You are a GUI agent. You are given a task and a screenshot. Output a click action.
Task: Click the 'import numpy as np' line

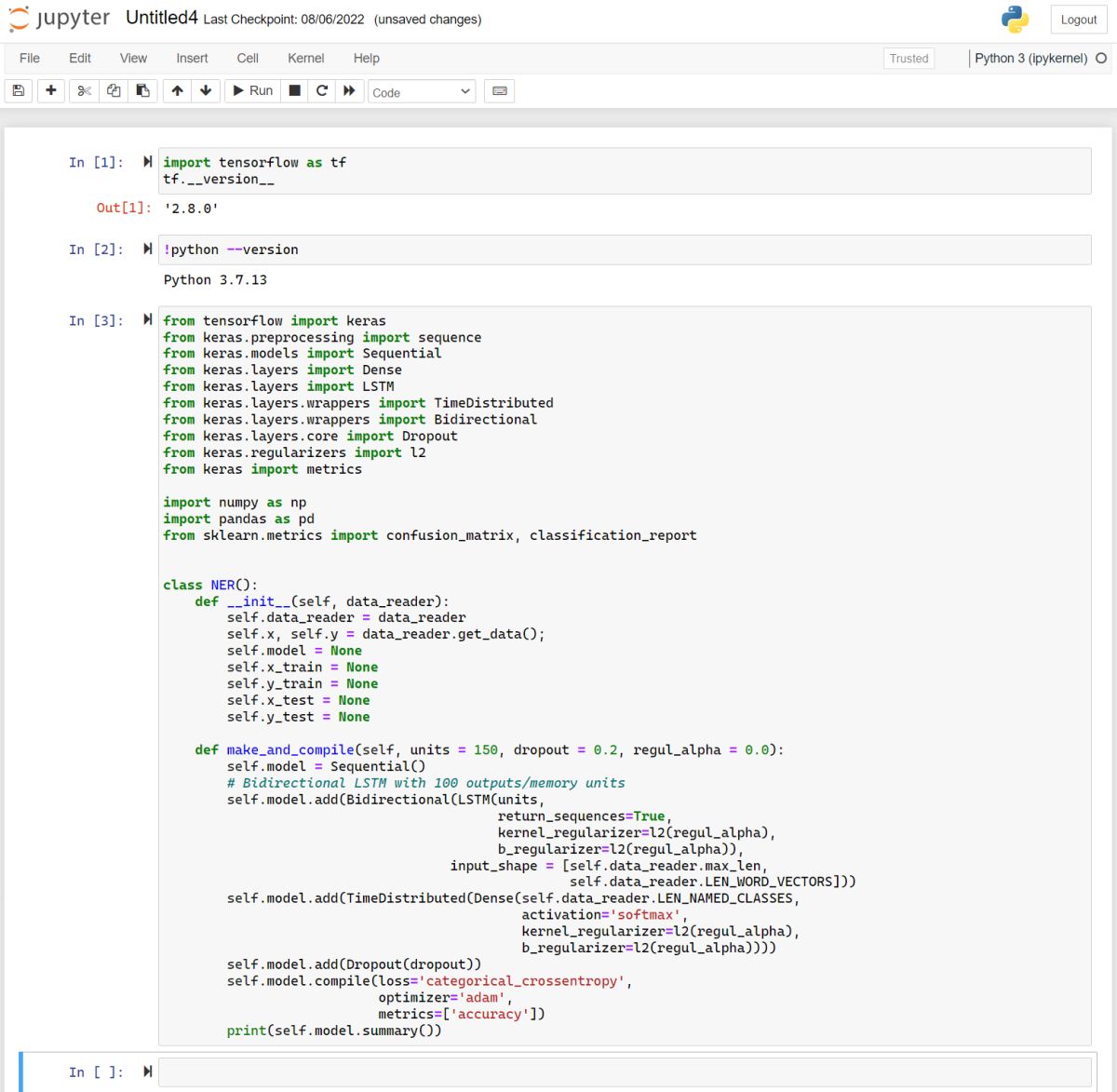point(235,502)
